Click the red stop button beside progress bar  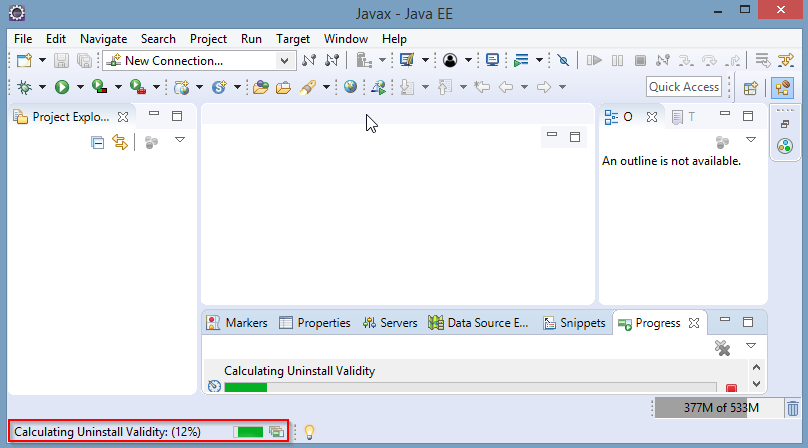(x=731, y=388)
